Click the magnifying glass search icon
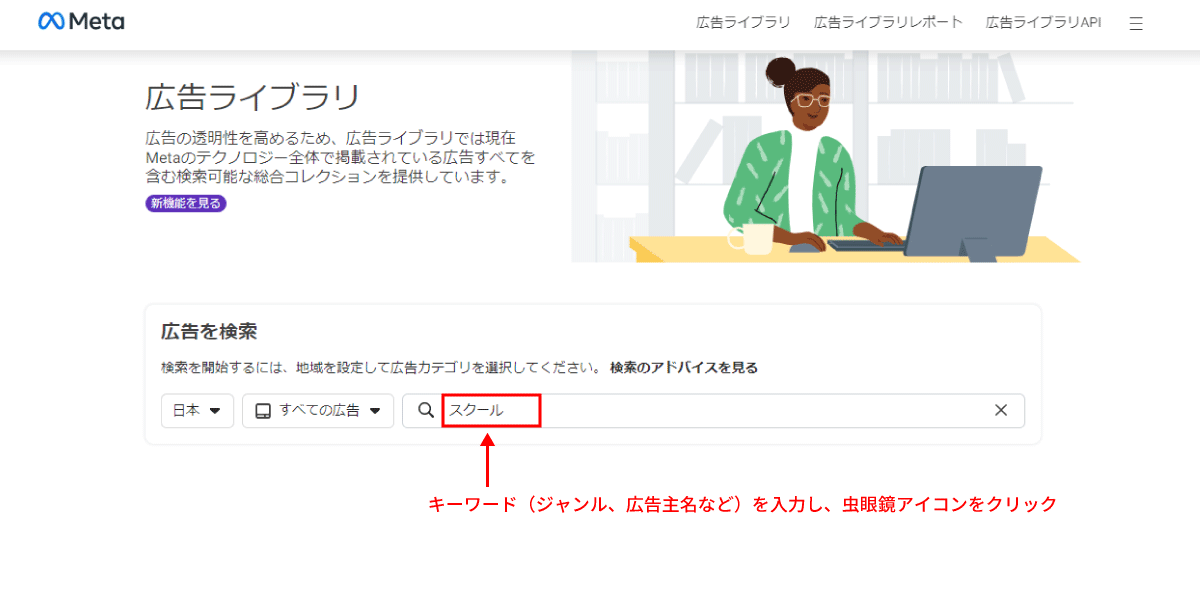The image size is (1200, 600). [426, 410]
